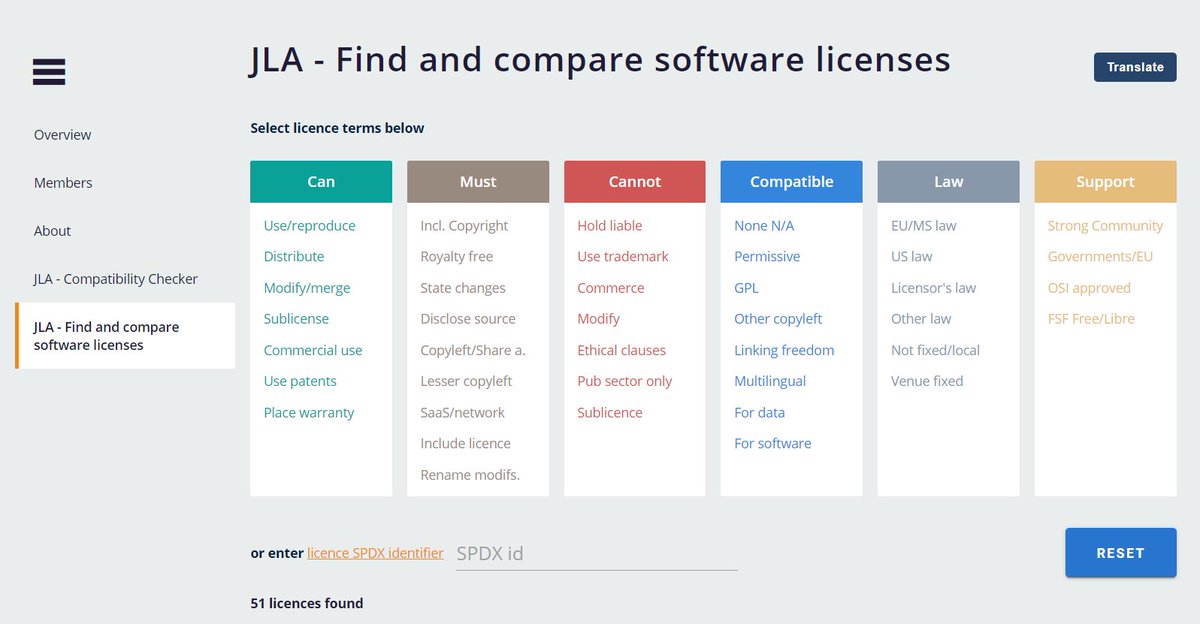Image resolution: width=1200 pixels, height=624 pixels.
Task: Select the Permissive compatibility term
Action: click(767, 257)
